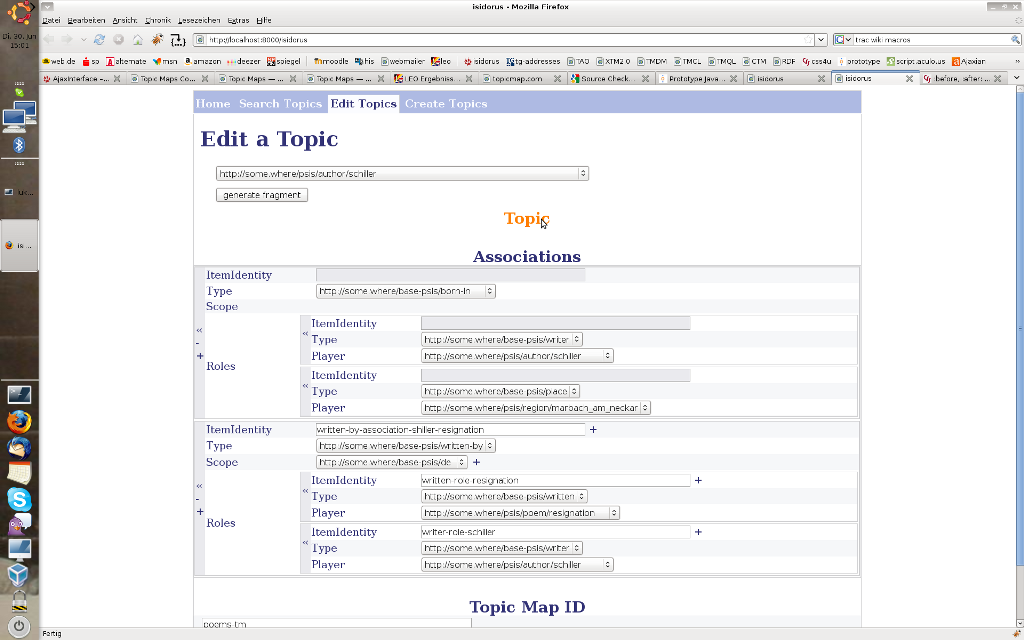Click the Reload page icon
Image resolution: width=1024 pixels, height=640 pixels.
pos(99,40)
